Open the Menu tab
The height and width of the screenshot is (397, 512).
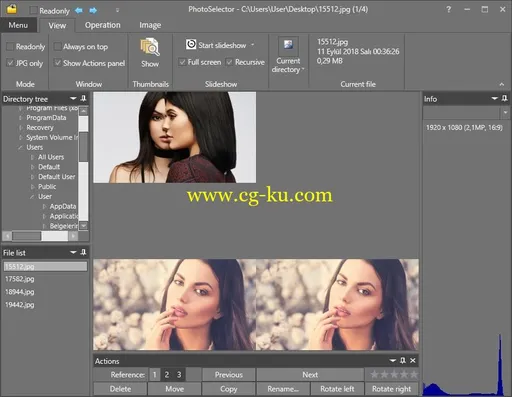click(x=18, y=25)
